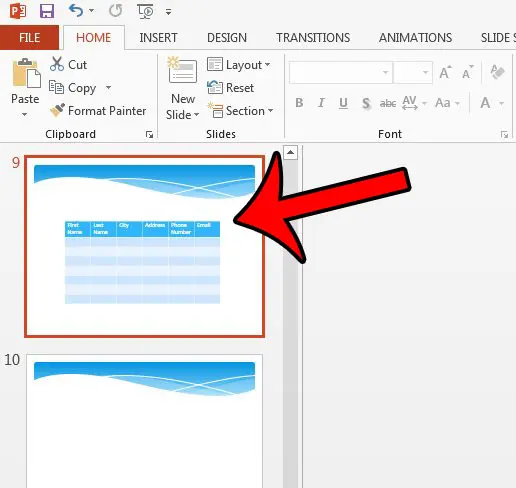
Task: Undo the last action
Action: [x=76, y=11]
